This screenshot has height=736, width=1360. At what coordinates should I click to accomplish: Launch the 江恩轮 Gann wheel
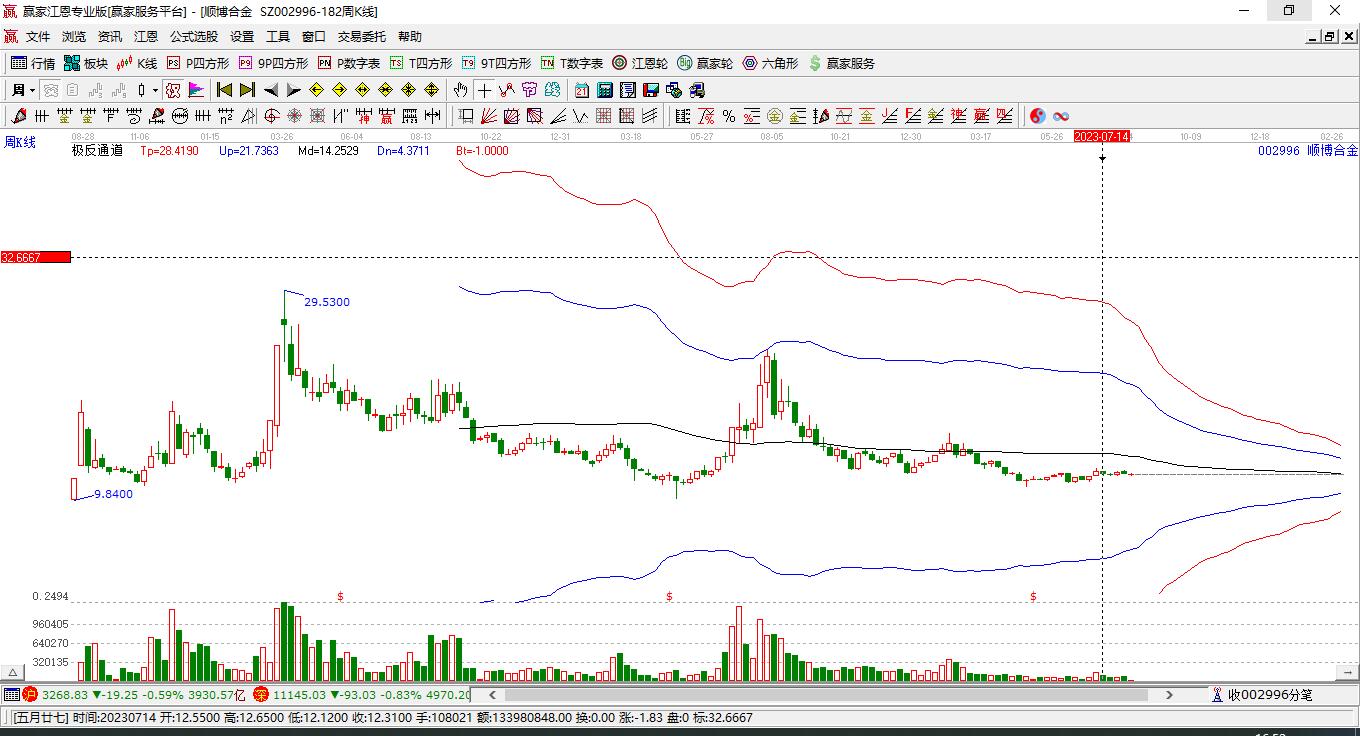640,63
